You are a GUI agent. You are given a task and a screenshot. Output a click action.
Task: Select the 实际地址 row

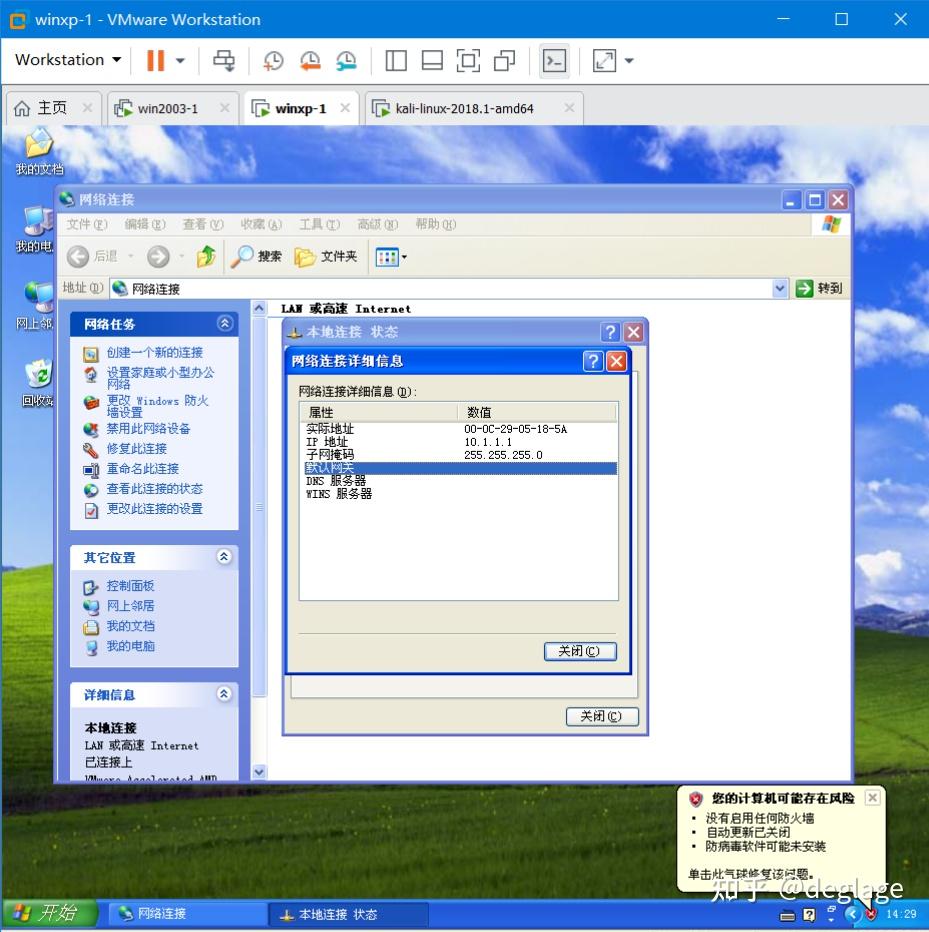pos(460,429)
